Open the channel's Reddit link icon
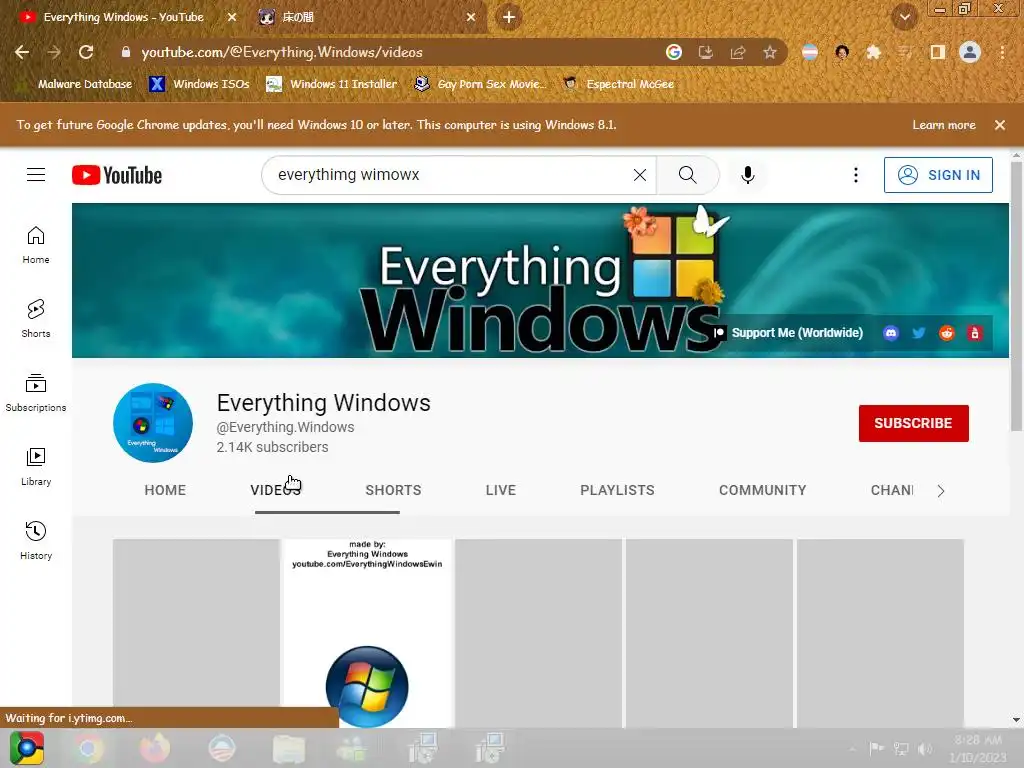1024x768 pixels. coord(946,333)
